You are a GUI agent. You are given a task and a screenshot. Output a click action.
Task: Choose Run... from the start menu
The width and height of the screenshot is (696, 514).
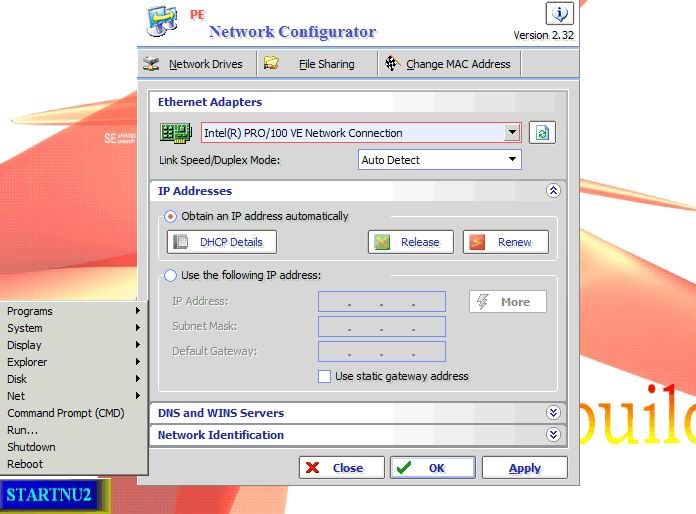click(x=74, y=430)
